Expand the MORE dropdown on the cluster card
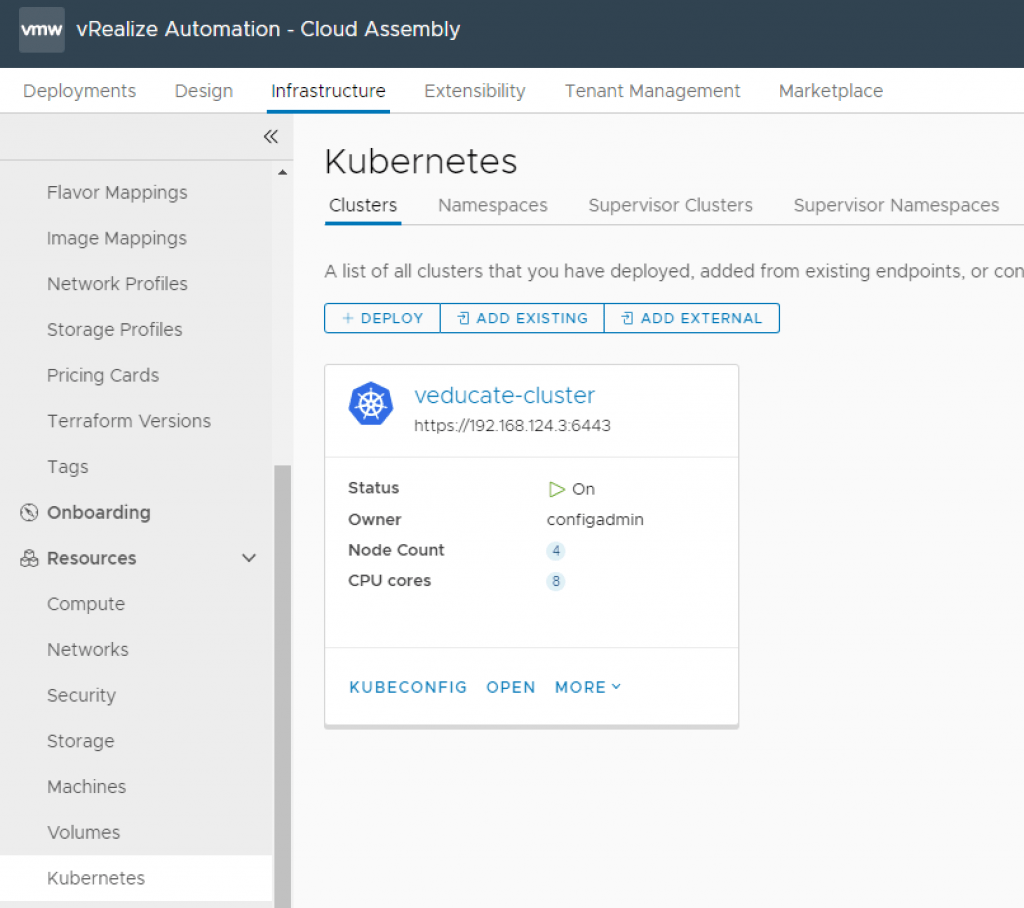 tap(587, 687)
